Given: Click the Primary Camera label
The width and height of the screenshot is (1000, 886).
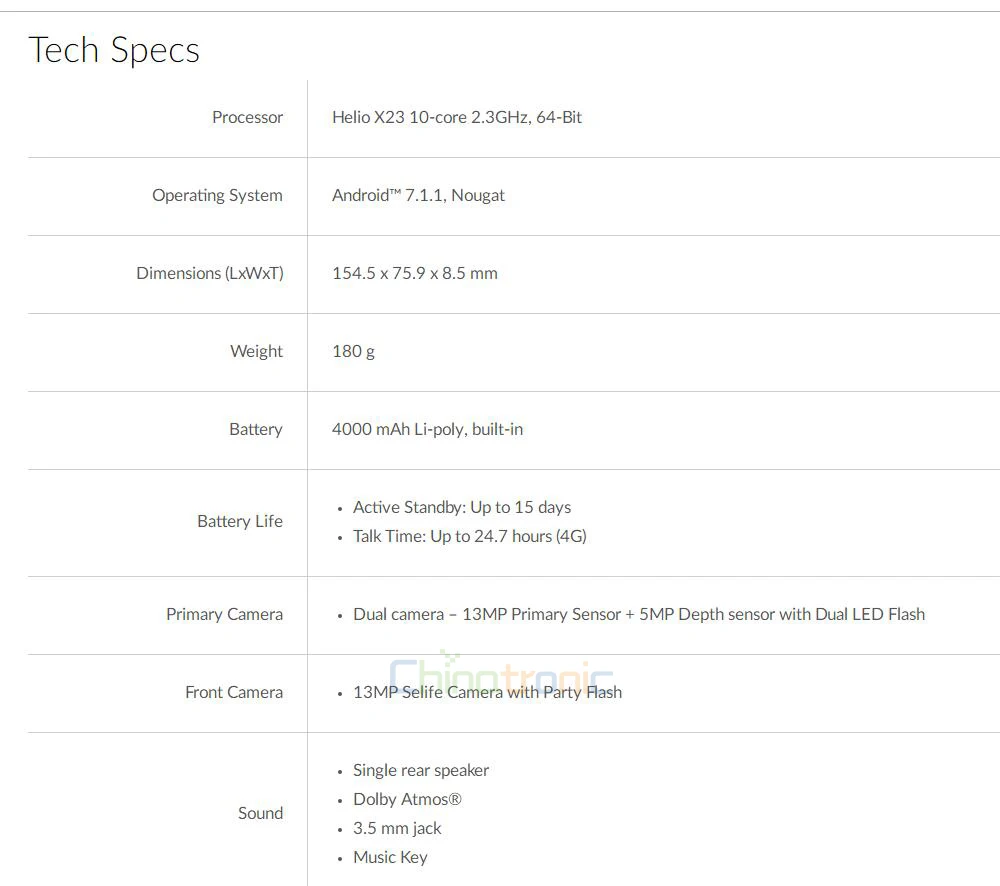Looking at the screenshot, I should [x=224, y=614].
